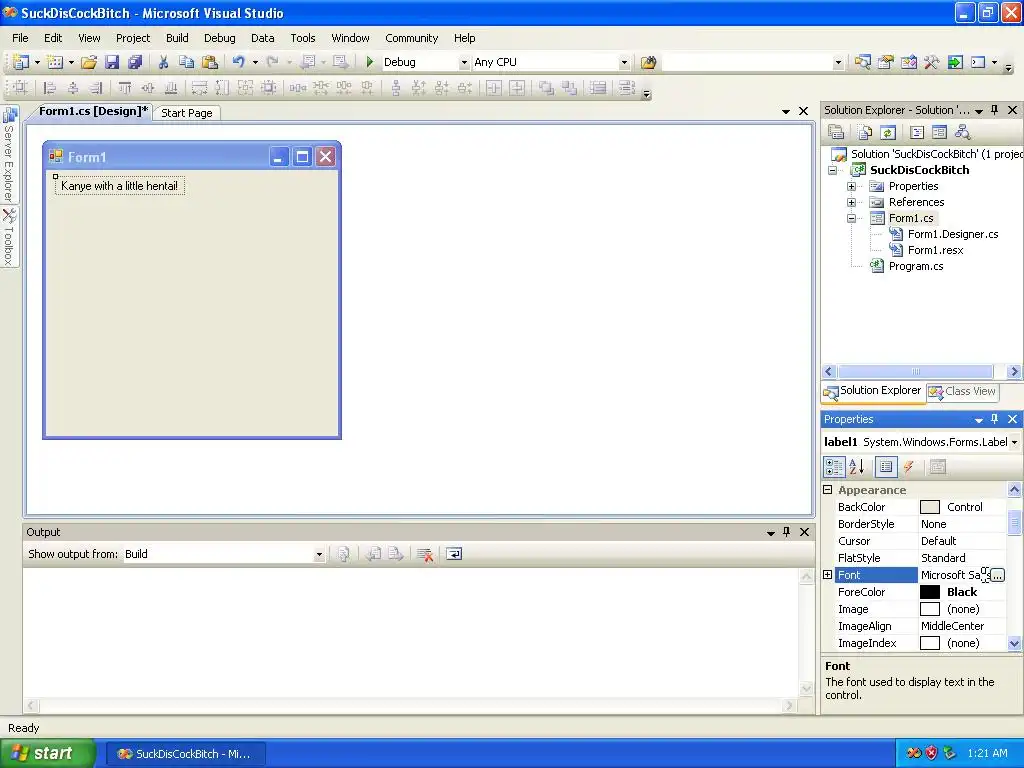The width and height of the screenshot is (1024, 768).
Task: Click the Find in Files toolbar icon
Action: (648, 62)
